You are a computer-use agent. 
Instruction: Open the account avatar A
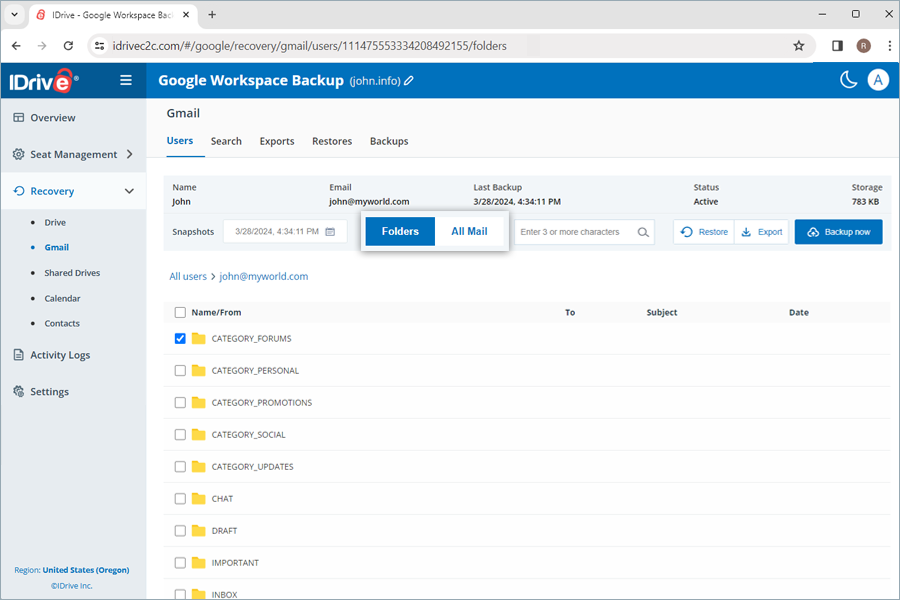click(878, 80)
